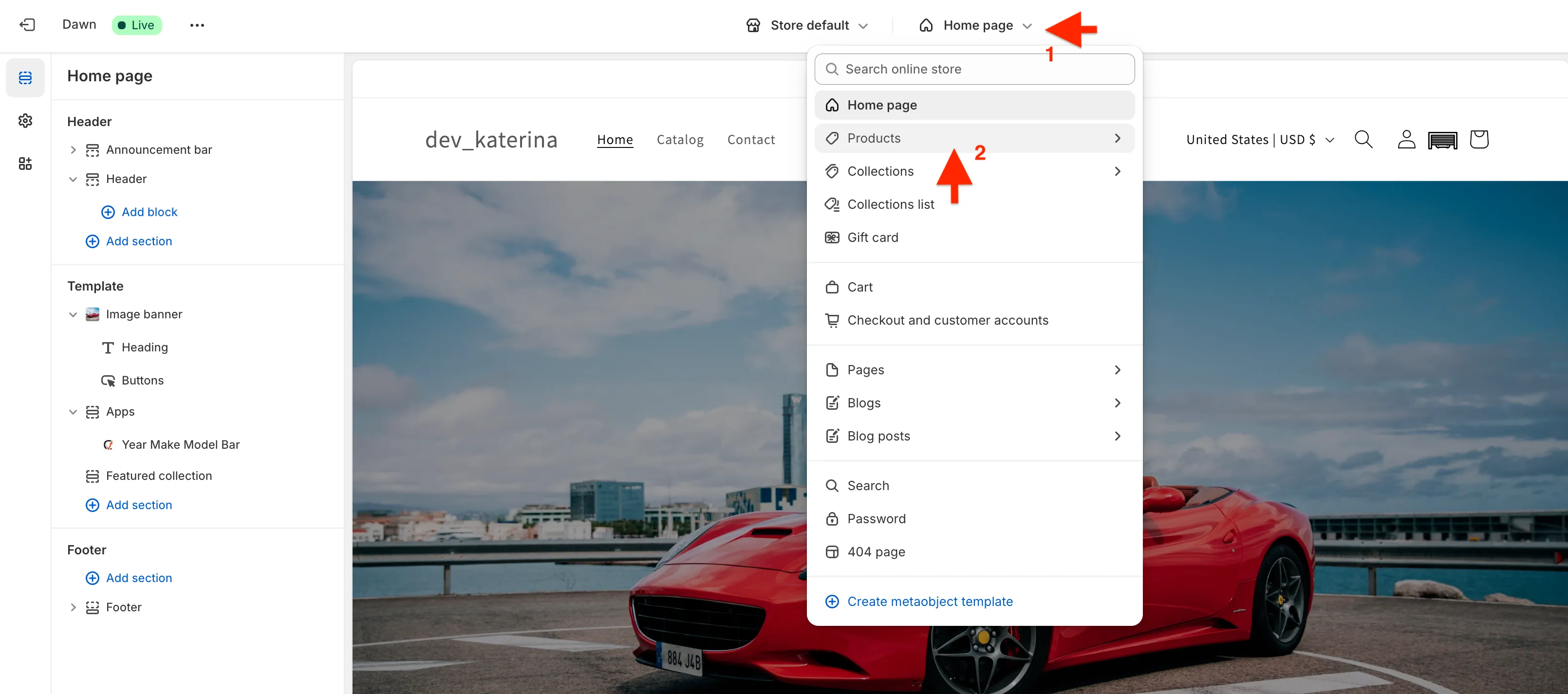Choose Gift card from template list
The image size is (1568, 694).
[872, 237]
